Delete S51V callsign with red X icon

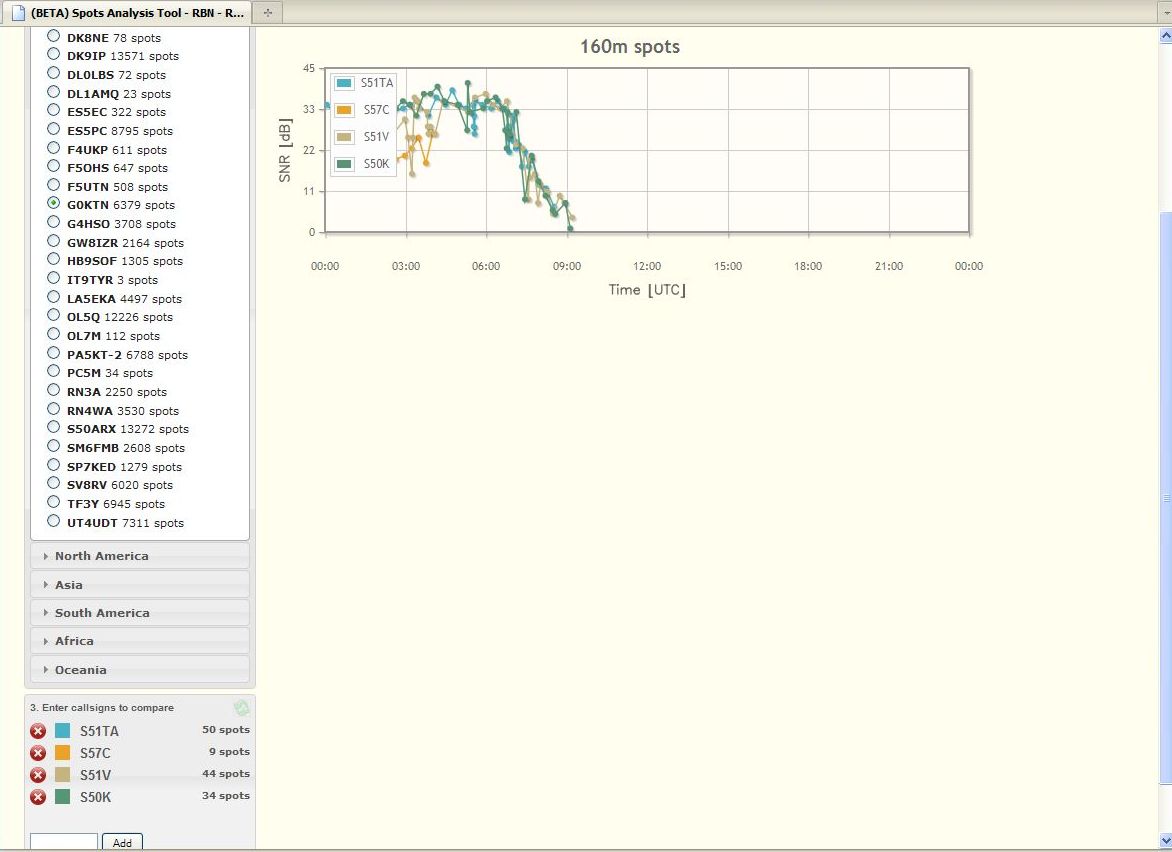click(38, 775)
